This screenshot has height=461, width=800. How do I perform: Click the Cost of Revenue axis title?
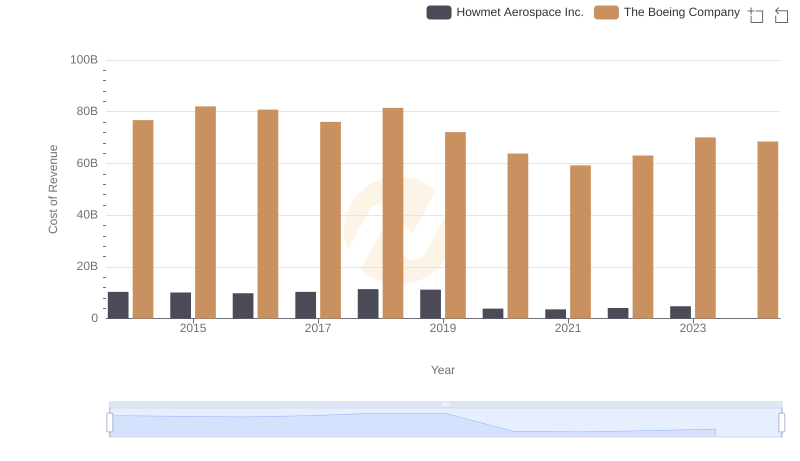(53, 189)
